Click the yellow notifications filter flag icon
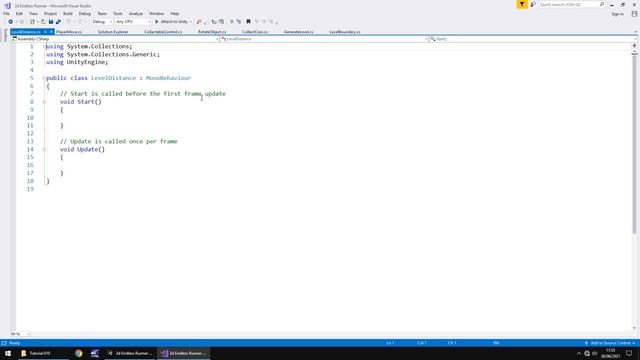640x360 pixels. point(522,4)
